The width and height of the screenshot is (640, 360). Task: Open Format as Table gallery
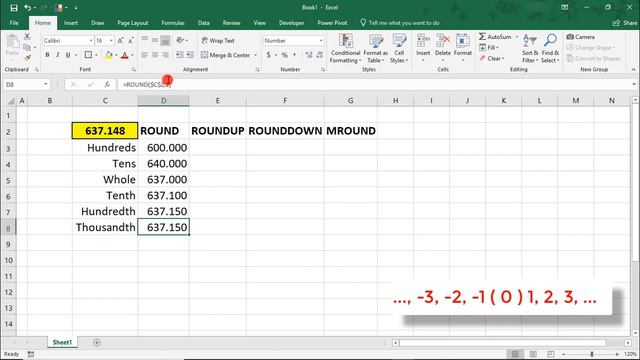coord(376,49)
